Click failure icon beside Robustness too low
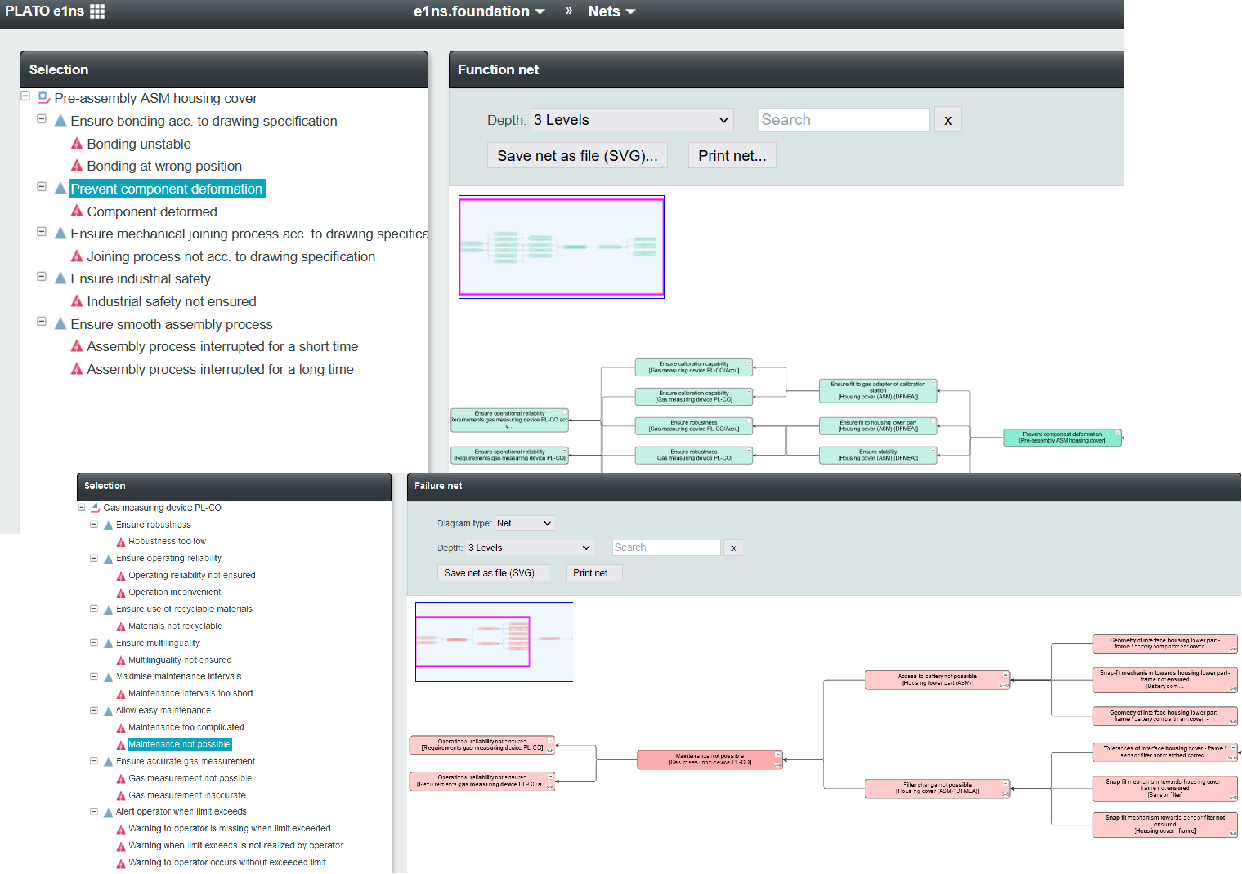The image size is (1242, 874). click(121, 541)
